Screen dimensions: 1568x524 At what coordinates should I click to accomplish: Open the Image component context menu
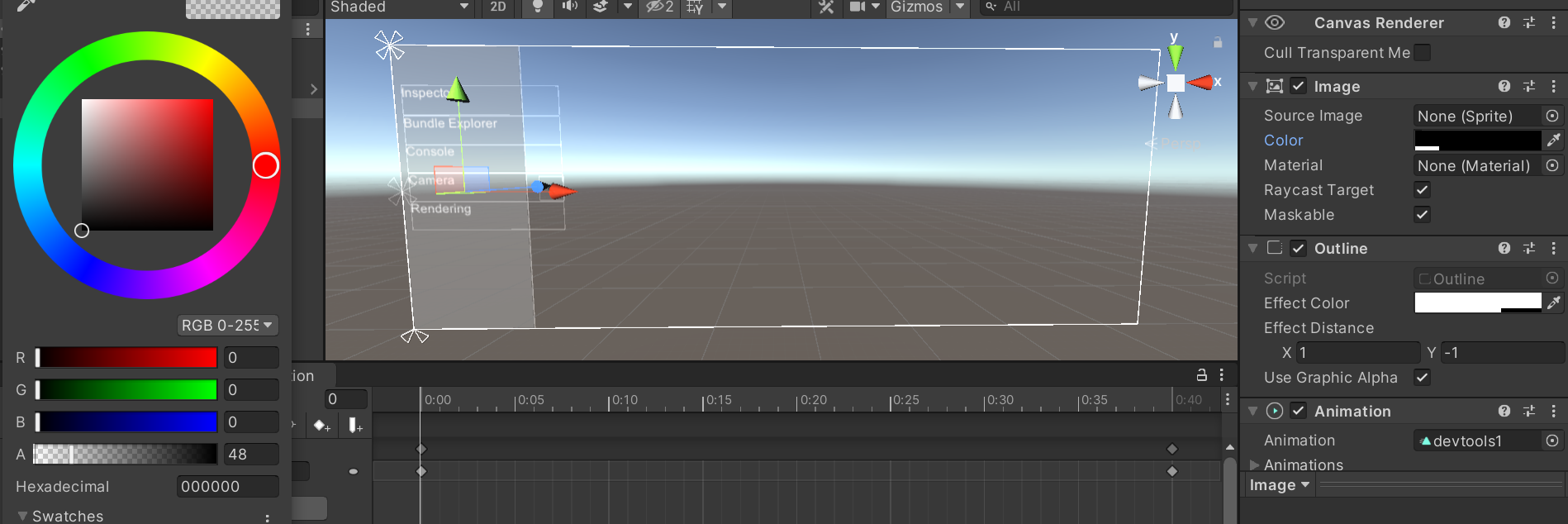(x=1553, y=87)
